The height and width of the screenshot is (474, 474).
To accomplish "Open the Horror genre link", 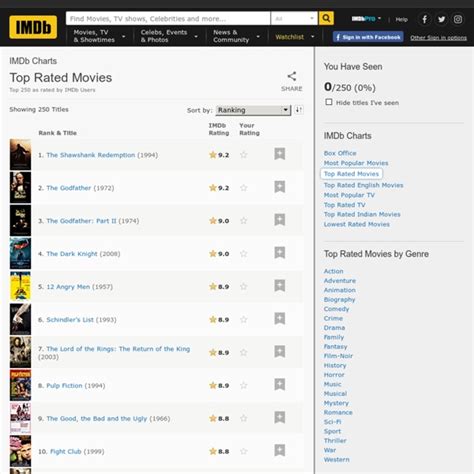I will [x=334, y=375].
